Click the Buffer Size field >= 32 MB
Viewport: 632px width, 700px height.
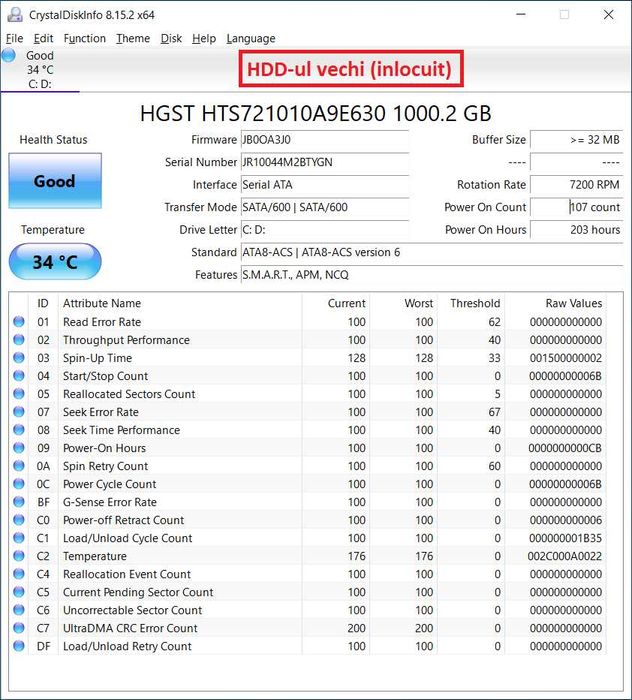(576, 140)
